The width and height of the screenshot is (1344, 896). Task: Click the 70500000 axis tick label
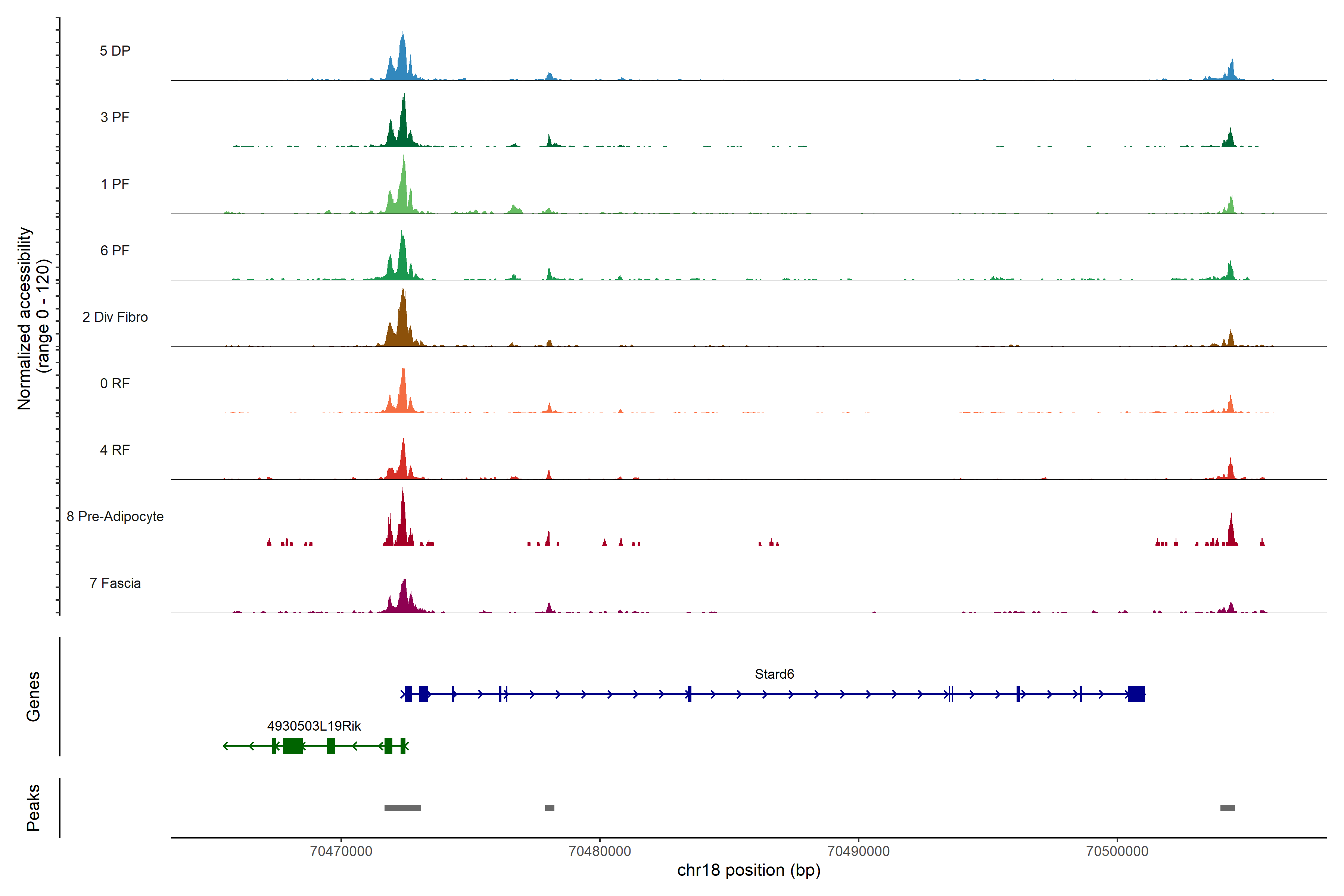tap(1117, 851)
